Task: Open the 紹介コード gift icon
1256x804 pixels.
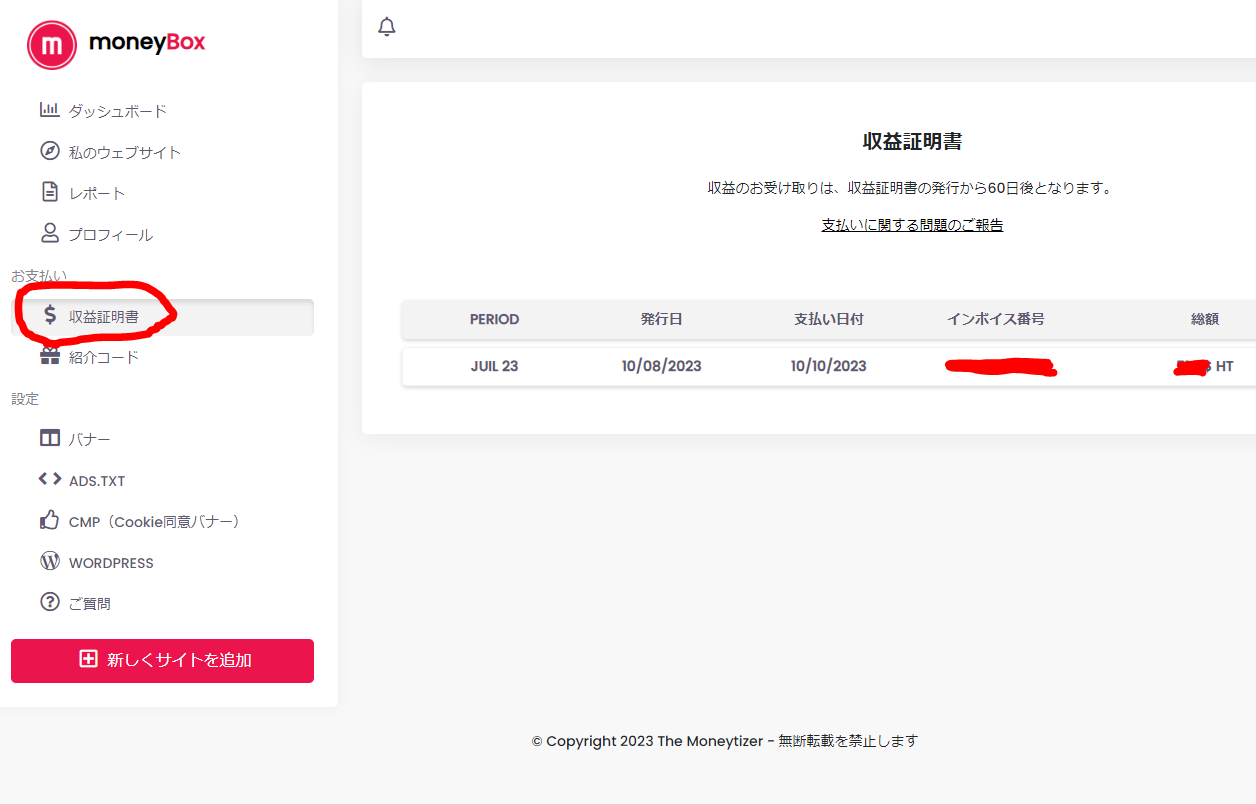Action: 49,356
